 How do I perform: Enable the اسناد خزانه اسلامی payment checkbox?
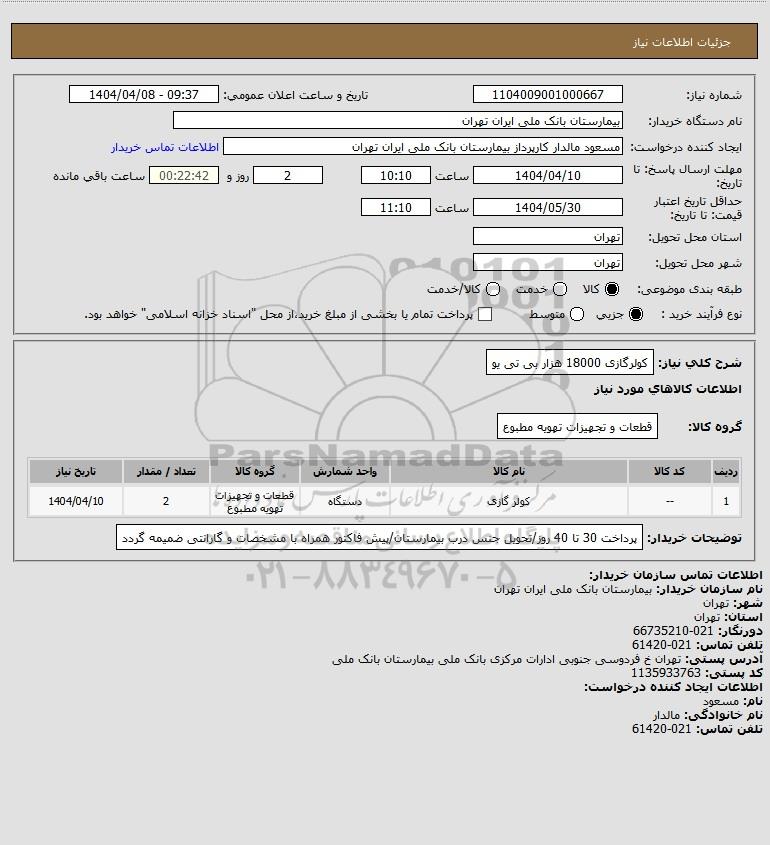(x=485, y=314)
